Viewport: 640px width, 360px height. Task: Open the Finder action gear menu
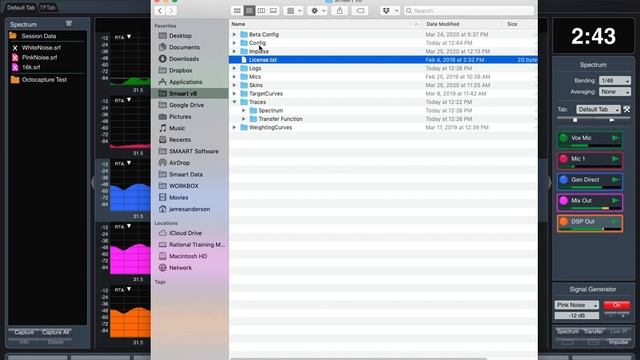pos(318,11)
